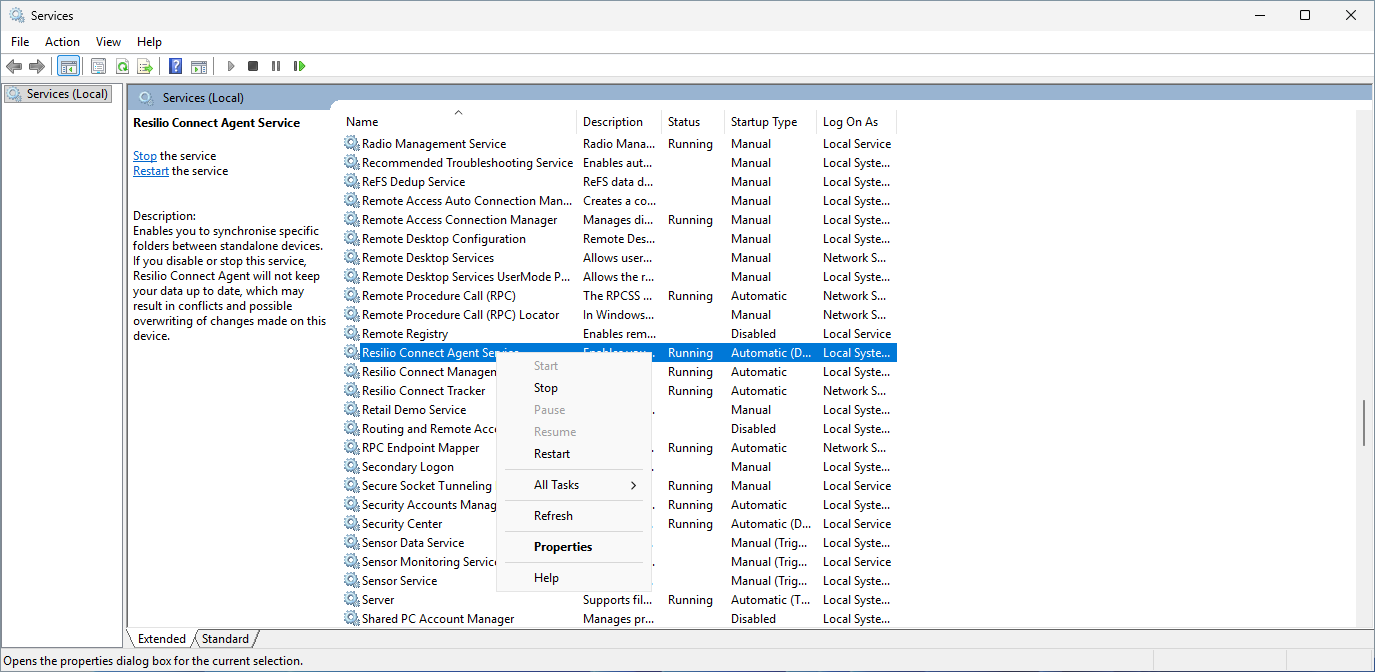Click the Show/Hide Console Tree toolbar icon
Image resolution: width=1375 pixels, height=672 pixels.
click(x=69, y=66)
